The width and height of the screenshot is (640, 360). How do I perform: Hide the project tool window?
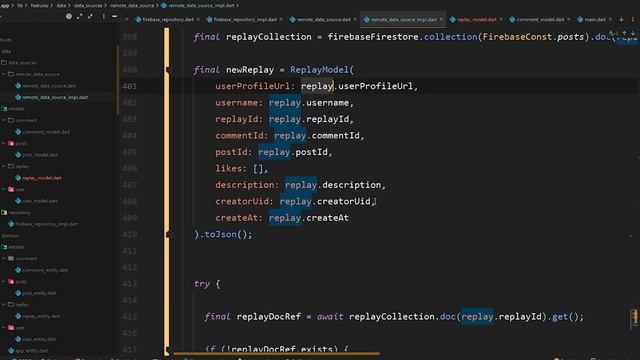[115, 16]
